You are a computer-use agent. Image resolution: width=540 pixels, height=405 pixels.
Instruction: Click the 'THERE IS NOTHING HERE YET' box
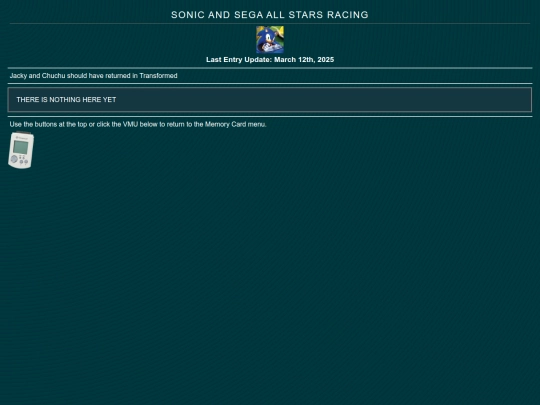pyautogui.click(x=270, y=100)
